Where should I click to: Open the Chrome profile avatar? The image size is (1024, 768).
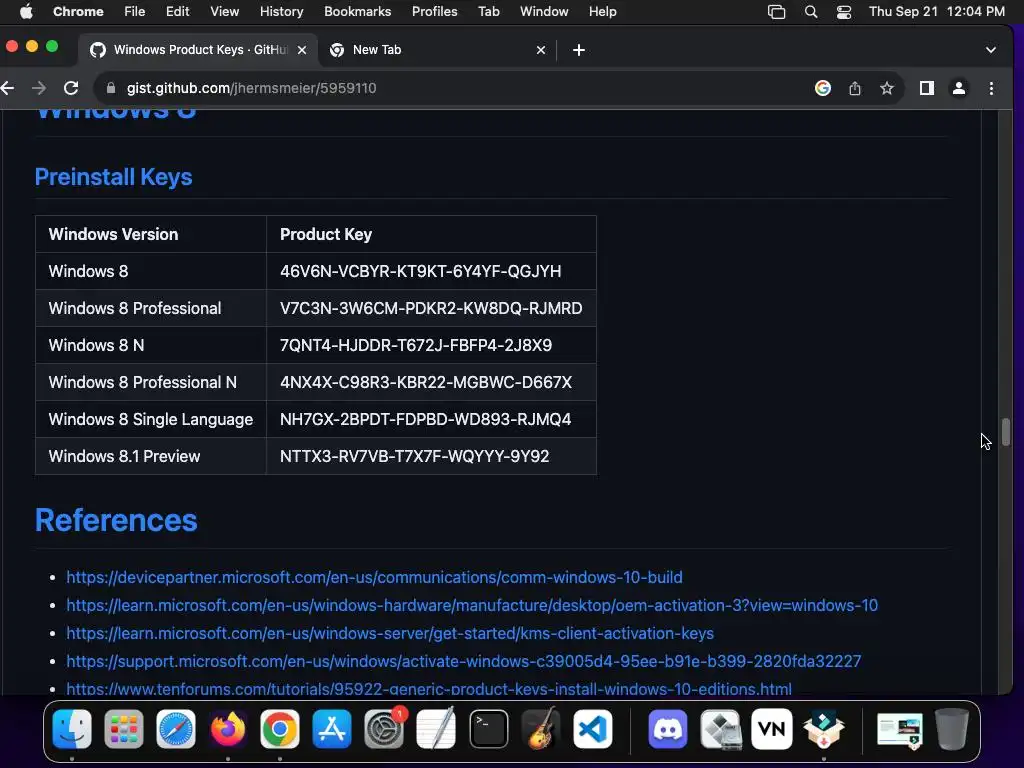(x=959, y=88)
